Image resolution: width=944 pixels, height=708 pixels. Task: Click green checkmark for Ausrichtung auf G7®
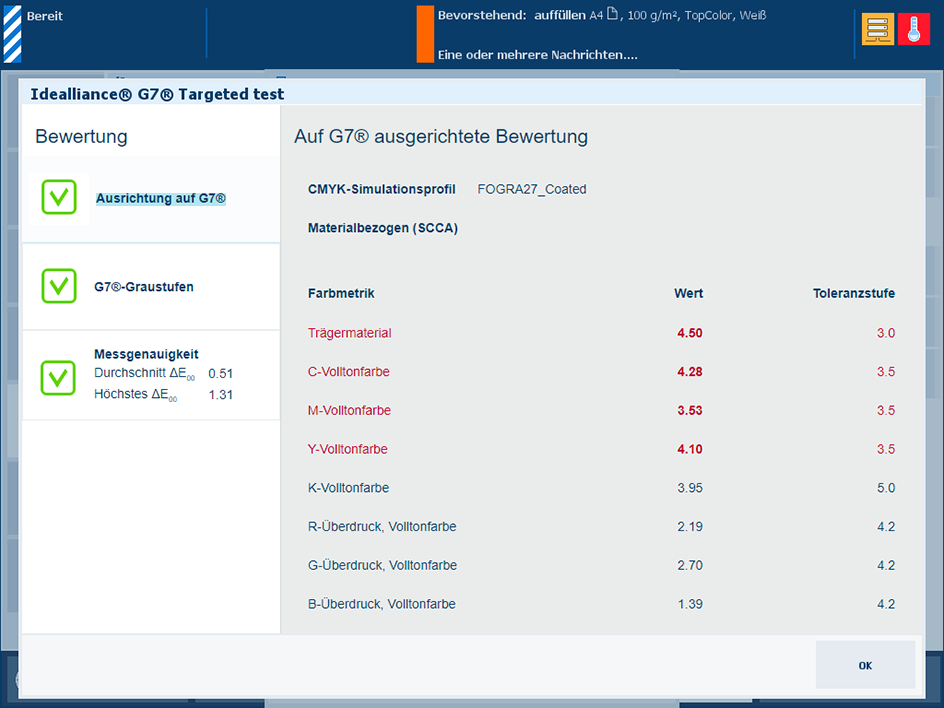pyautogui.click(x=59, y=197)
